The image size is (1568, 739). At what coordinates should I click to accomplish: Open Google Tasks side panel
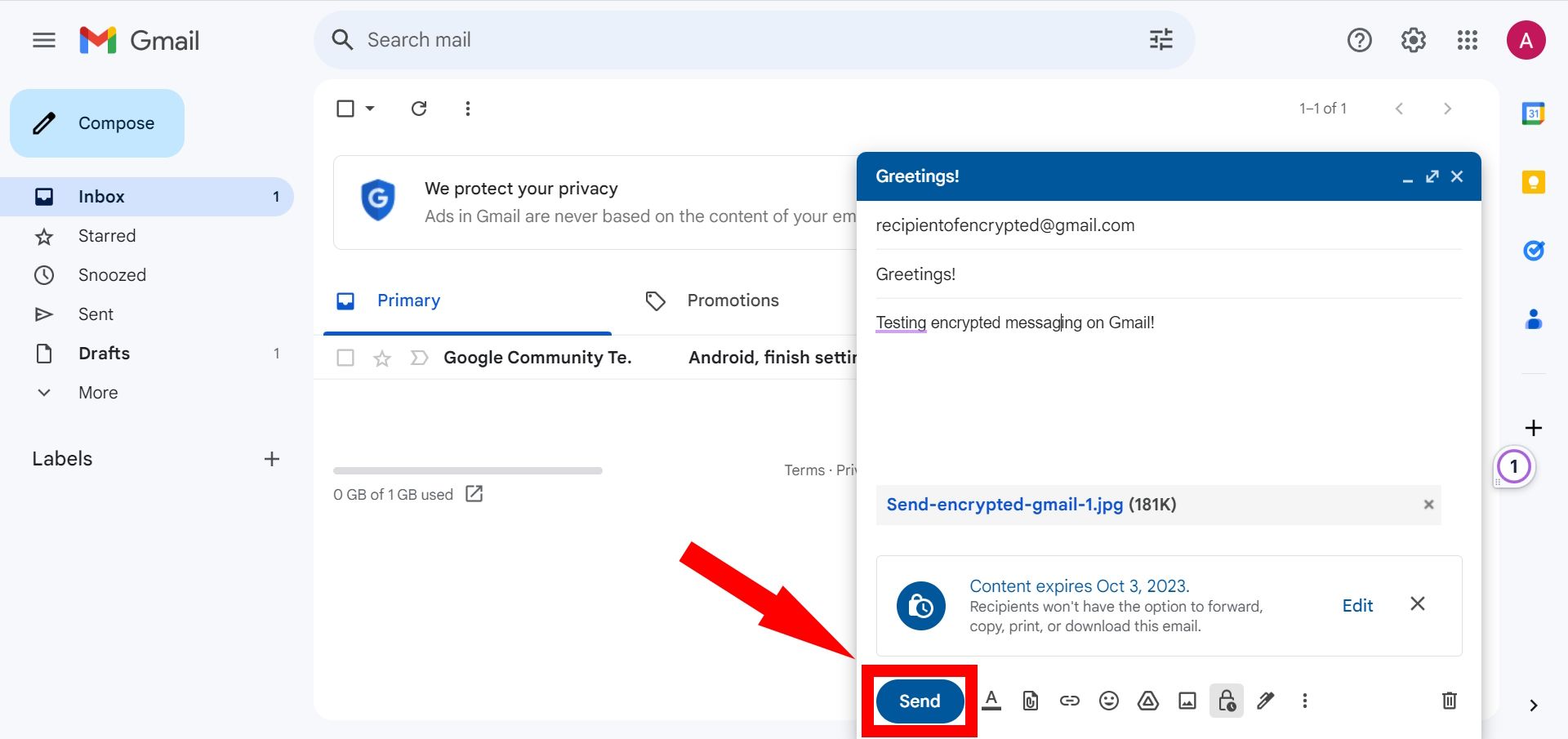click(x=1533, y=250)
